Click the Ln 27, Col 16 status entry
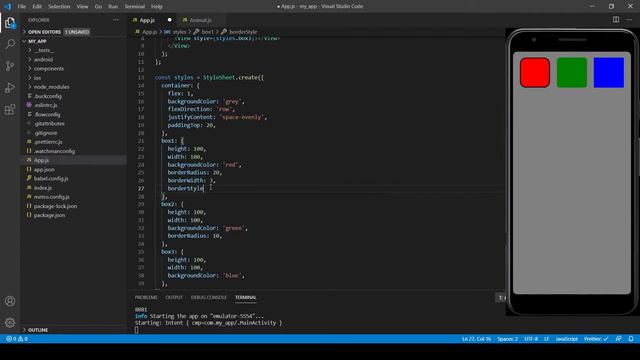This screenshot has width=640, height=360. (x=476, y=339)
